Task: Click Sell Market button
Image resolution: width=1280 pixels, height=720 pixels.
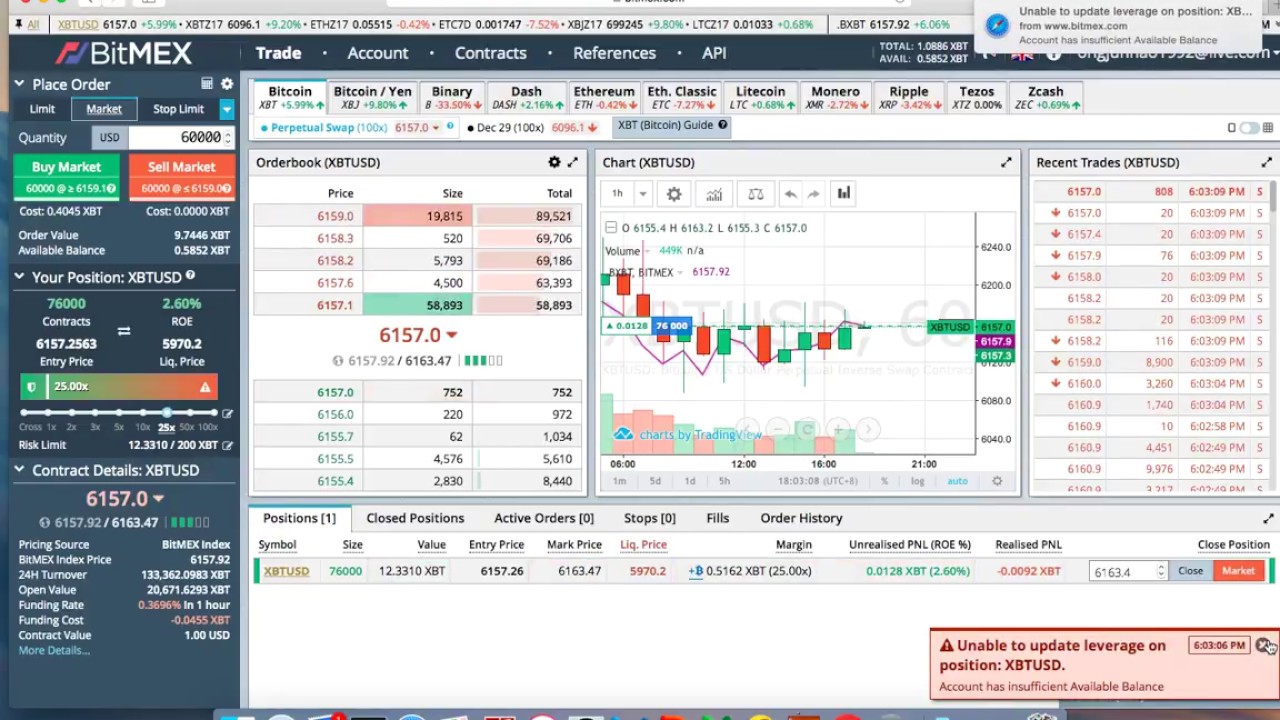Action: (x=181, y=176)
